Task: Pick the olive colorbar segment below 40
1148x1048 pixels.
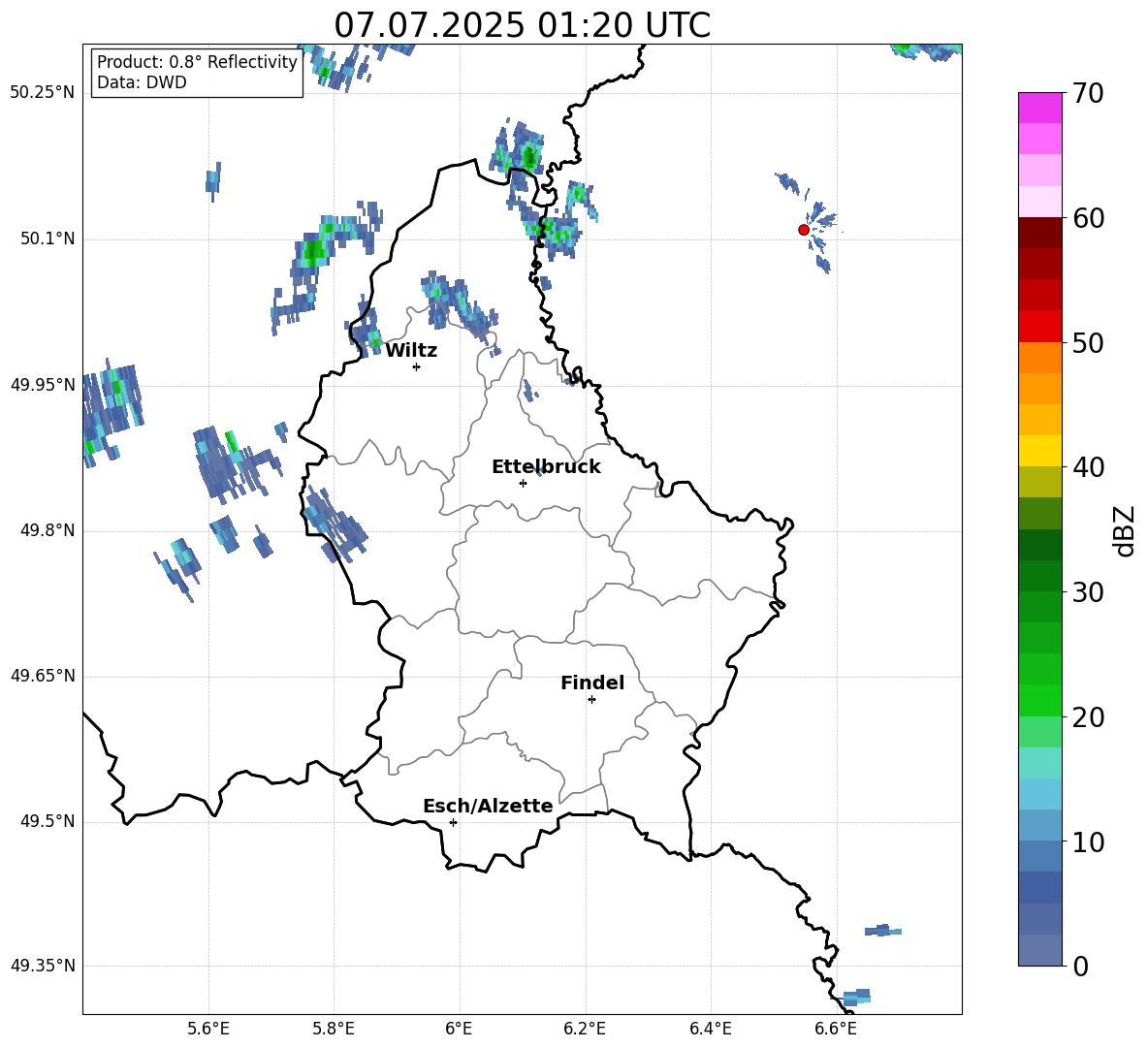Action: tap(1039, 482)
